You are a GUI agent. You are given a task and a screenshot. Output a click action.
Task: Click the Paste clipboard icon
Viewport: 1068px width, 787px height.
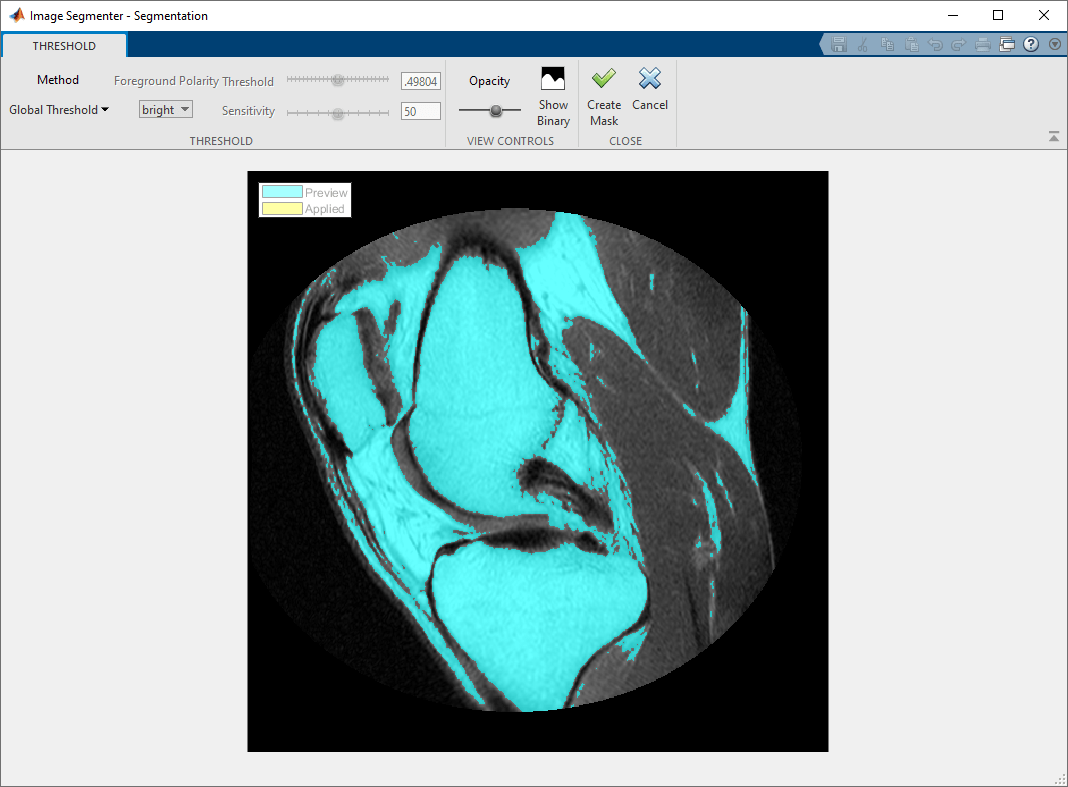coord(911,45)
